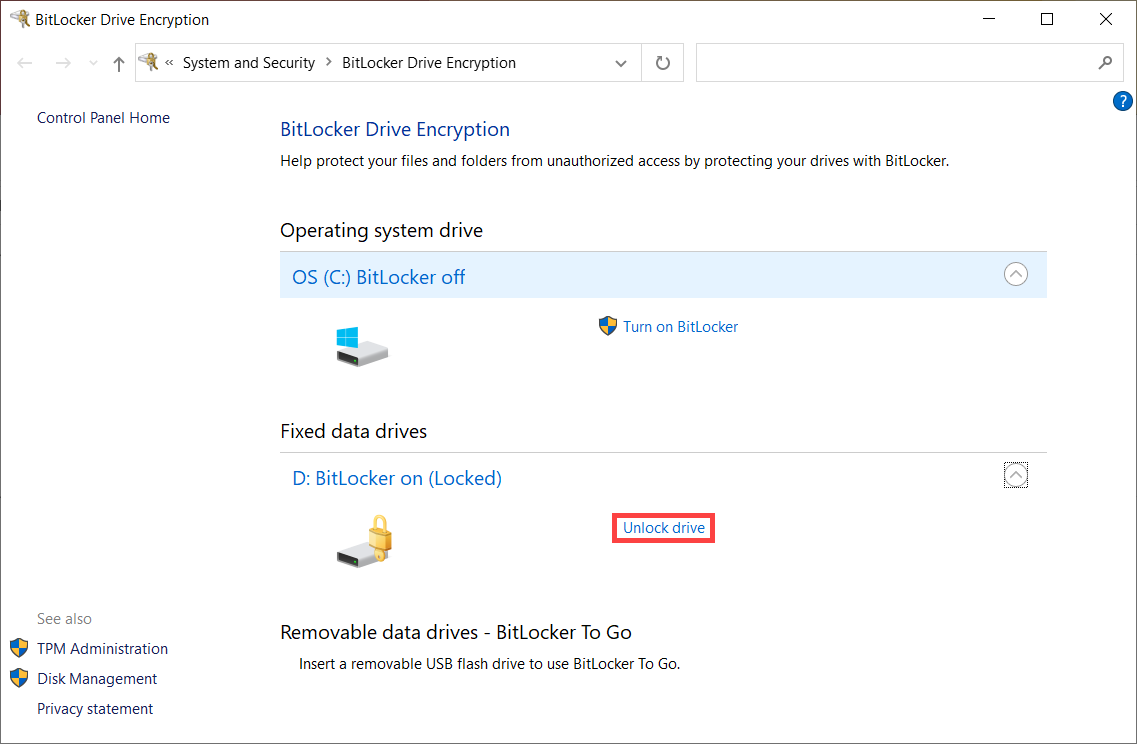Expand the address bar history dropdown

(621, 63)
